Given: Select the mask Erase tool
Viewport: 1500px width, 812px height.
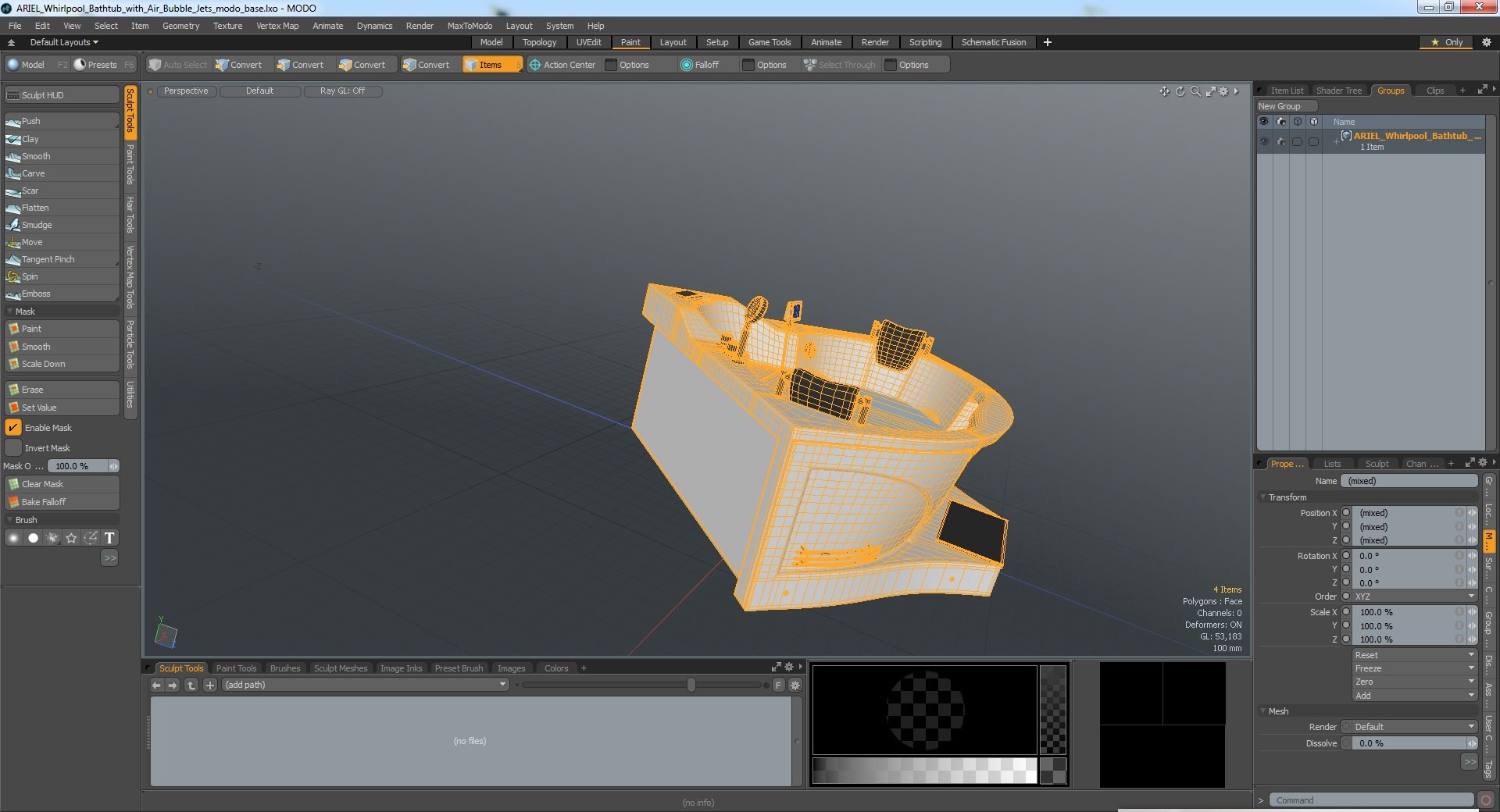Looking at the screenshot, I should click(x=62, y=390).
